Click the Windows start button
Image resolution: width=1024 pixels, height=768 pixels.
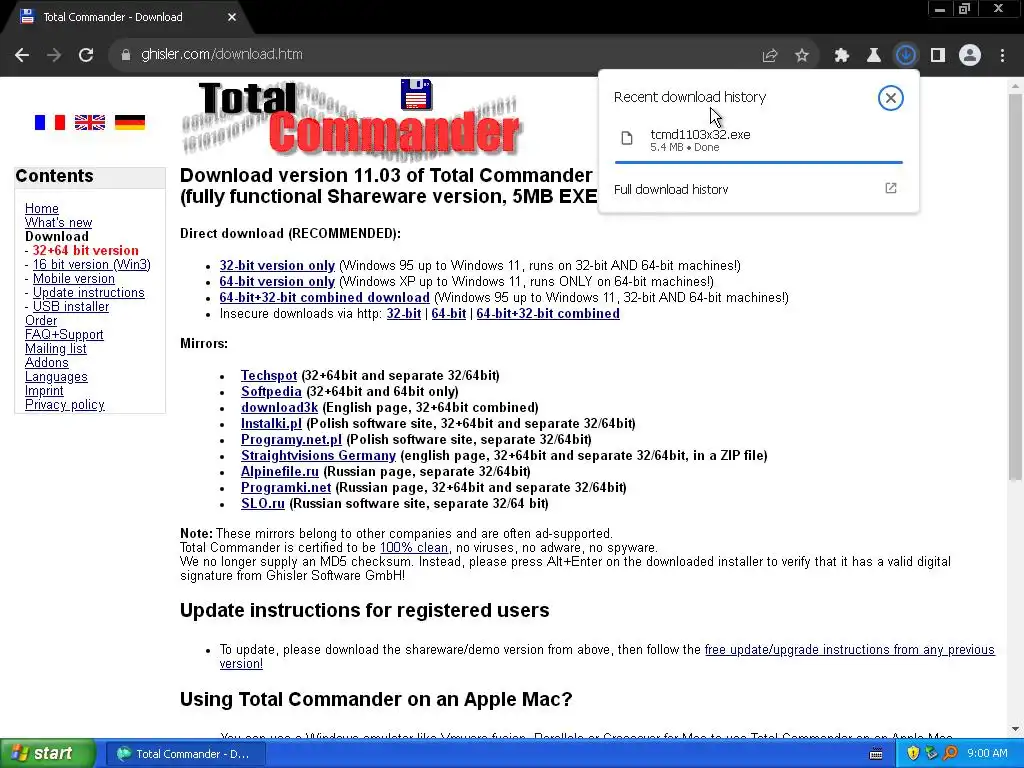pyautogui.click(x=47, y=754)
